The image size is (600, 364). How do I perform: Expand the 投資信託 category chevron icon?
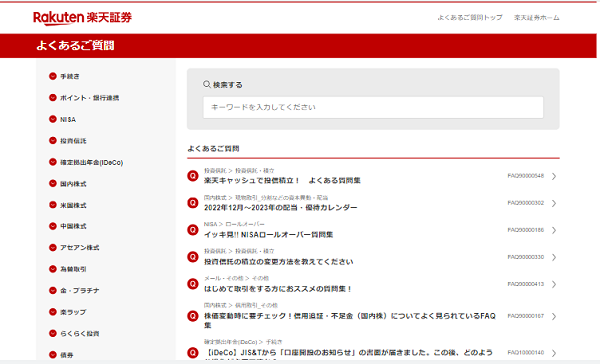tap(53, 140)
